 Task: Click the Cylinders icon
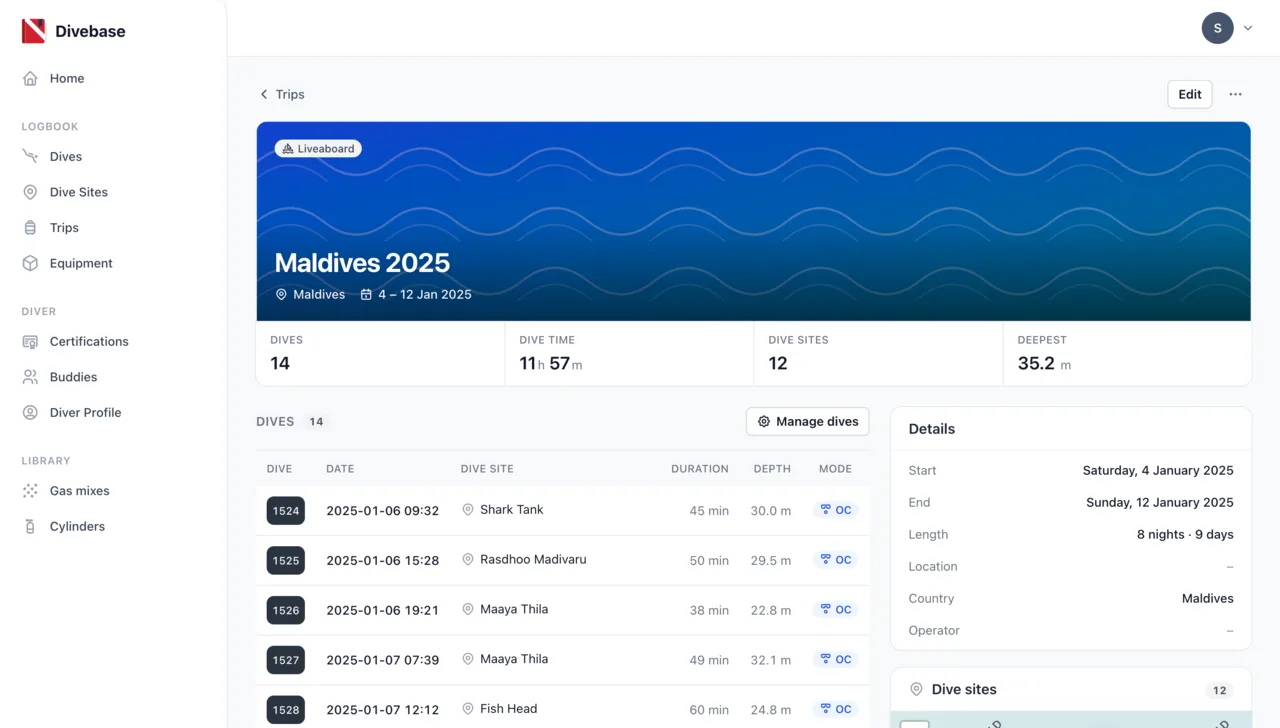pos(30,526)
